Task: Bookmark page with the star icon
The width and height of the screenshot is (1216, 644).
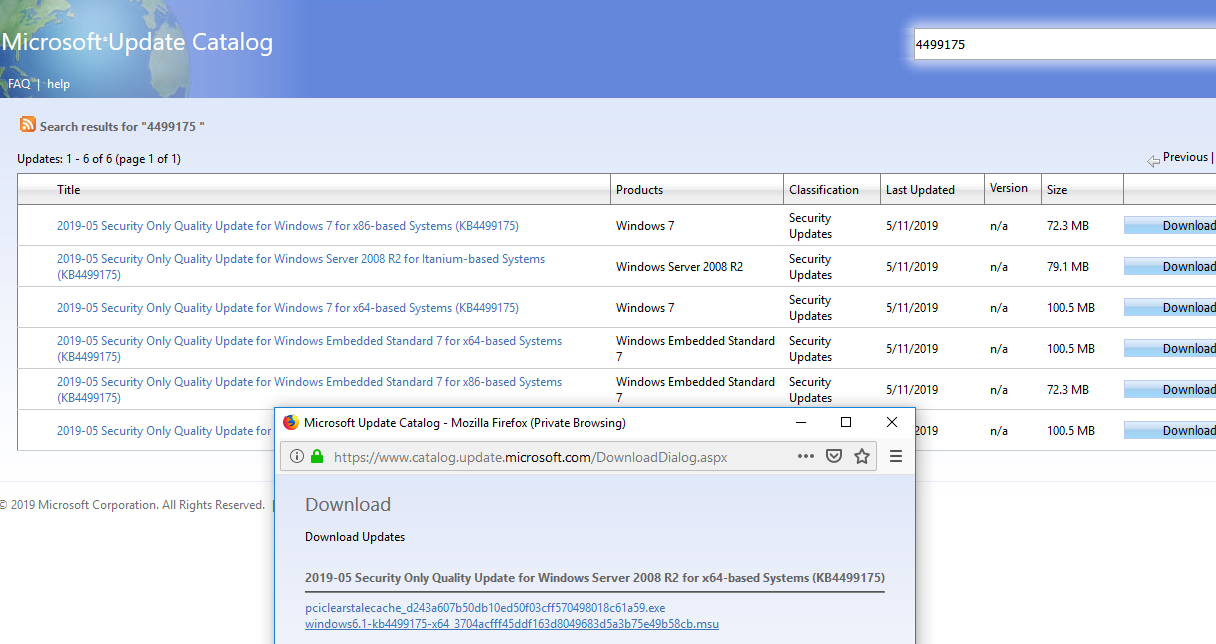Action: pyautogui.click(x=862, y=457)
